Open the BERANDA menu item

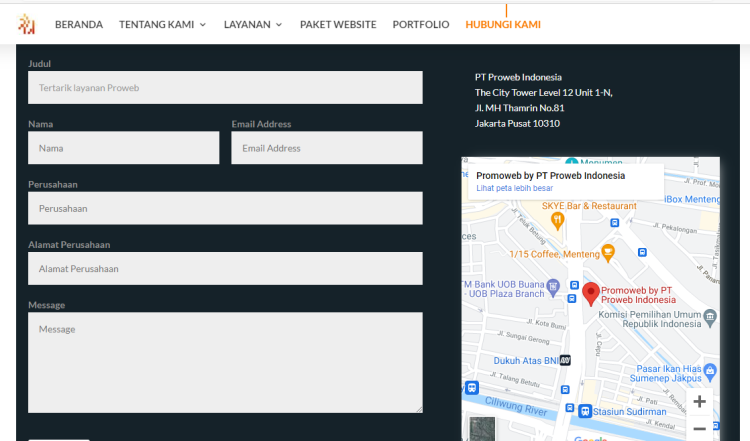tap(79, 24)
